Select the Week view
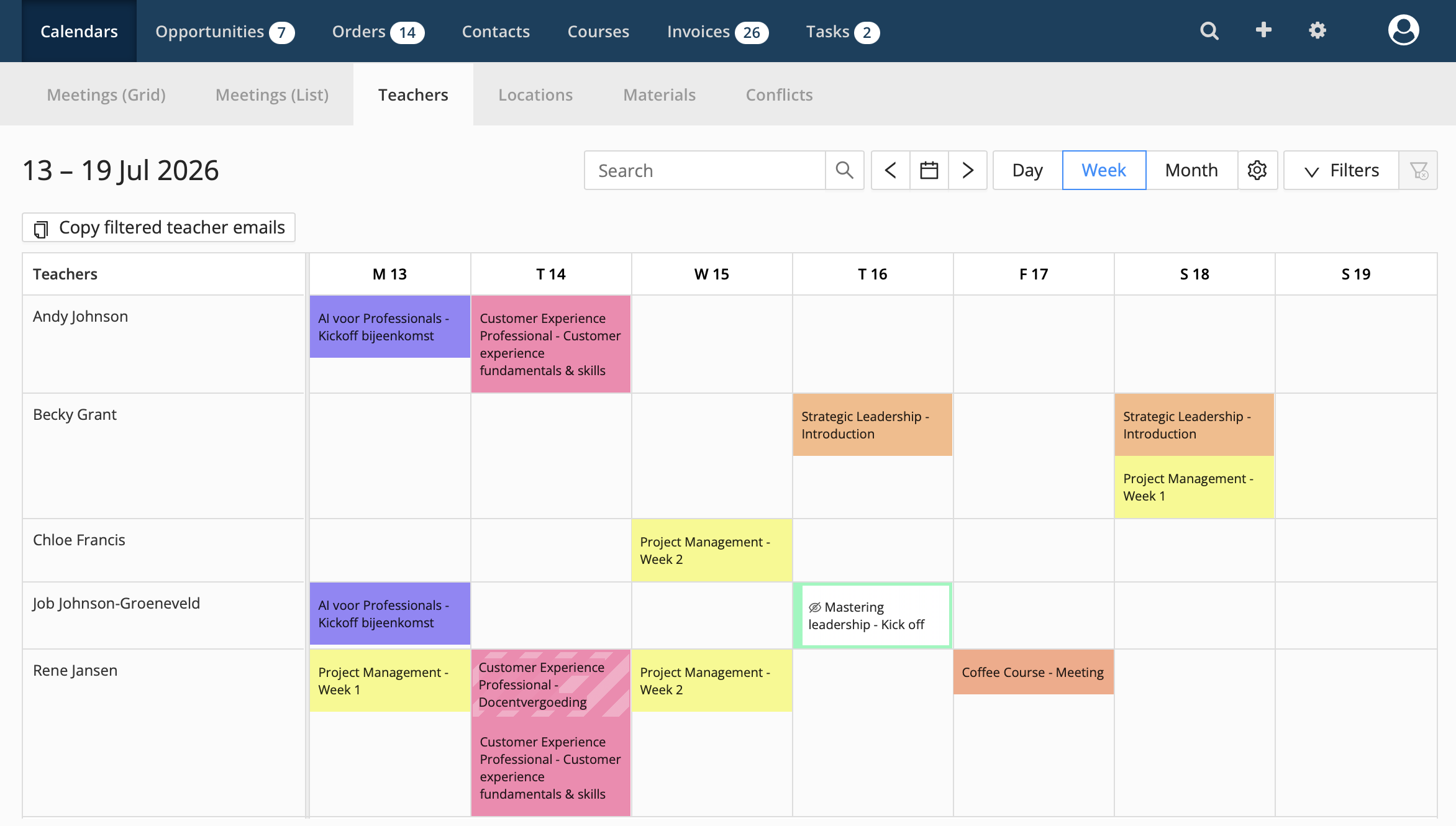 pos(1104,170)
